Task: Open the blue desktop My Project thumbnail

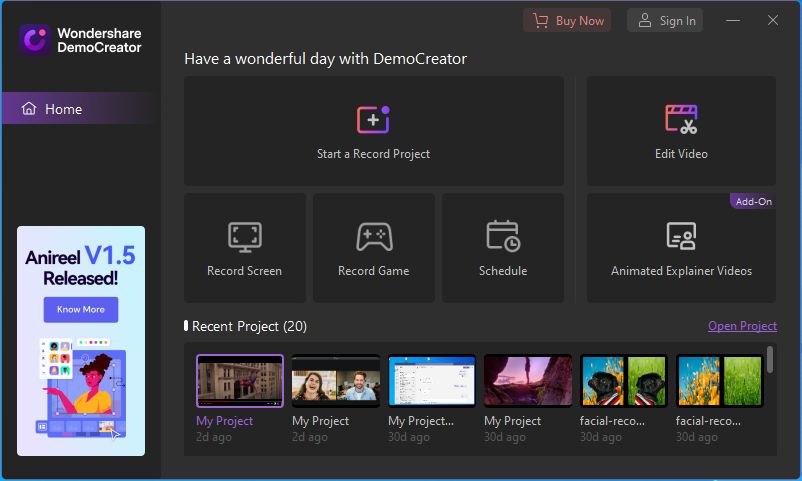Action: [x=432, y=381]
